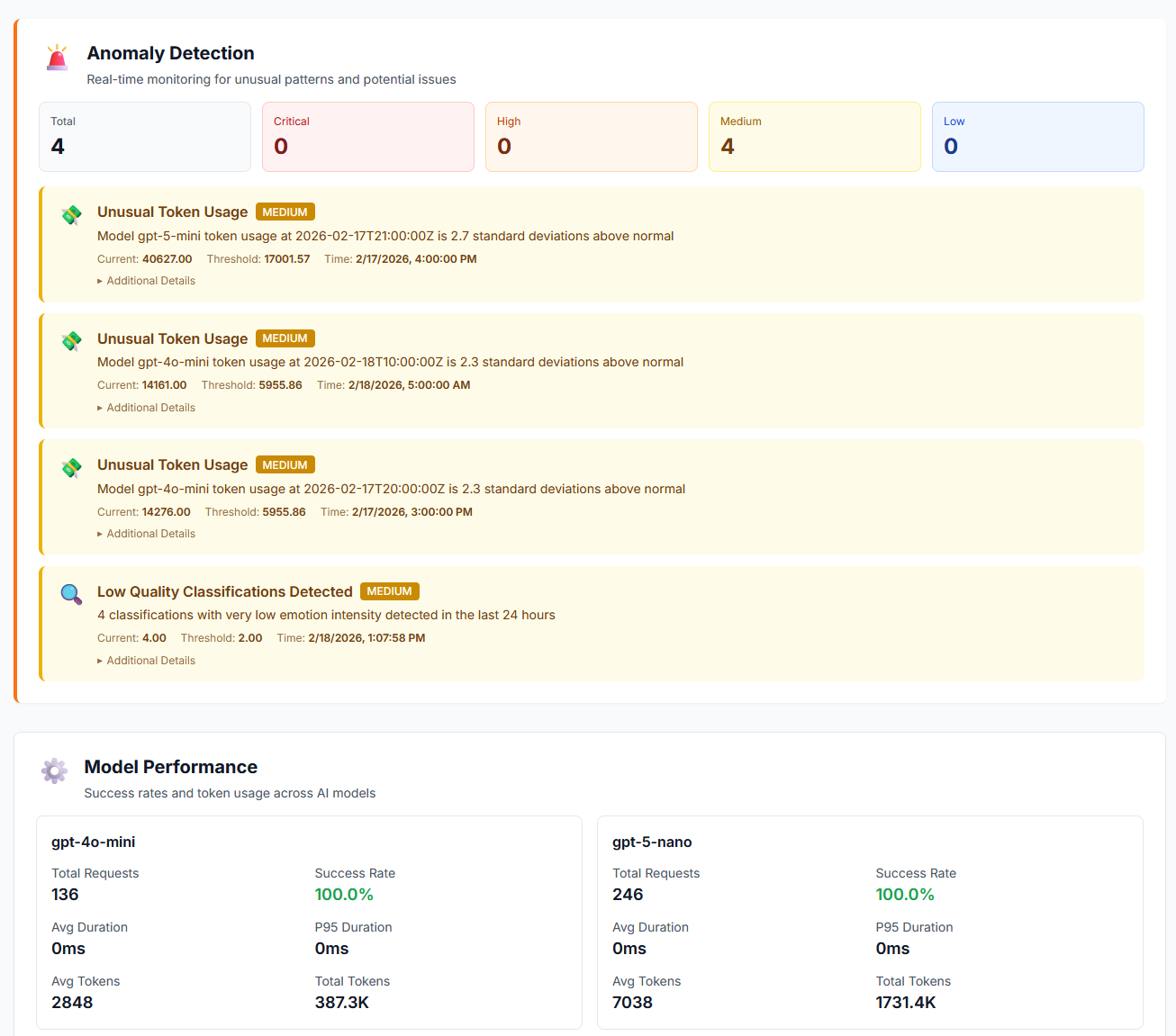Click the gpt-5-nano model card title

[652, 842]
